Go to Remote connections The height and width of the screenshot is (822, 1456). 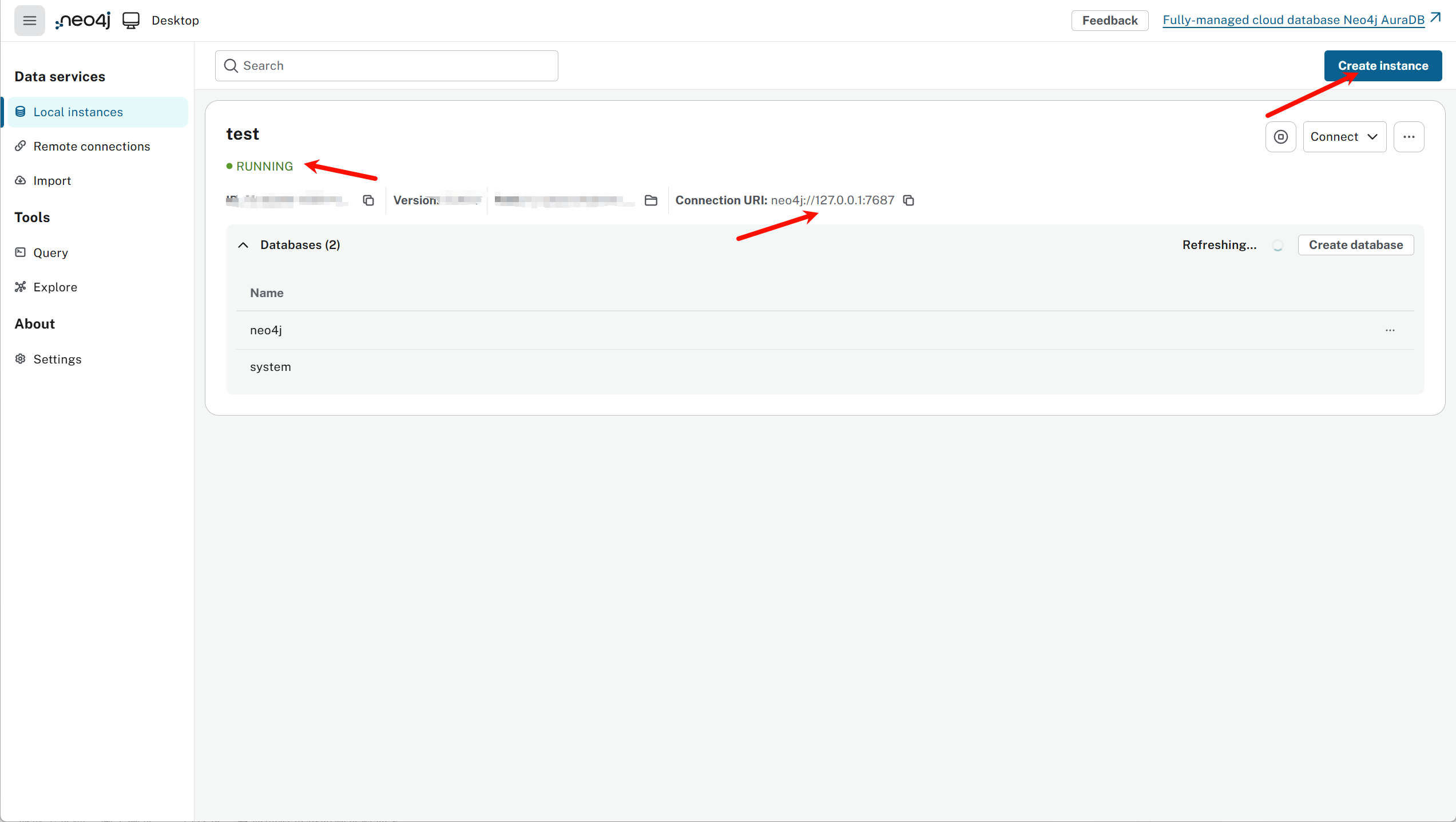click(92, 147)
